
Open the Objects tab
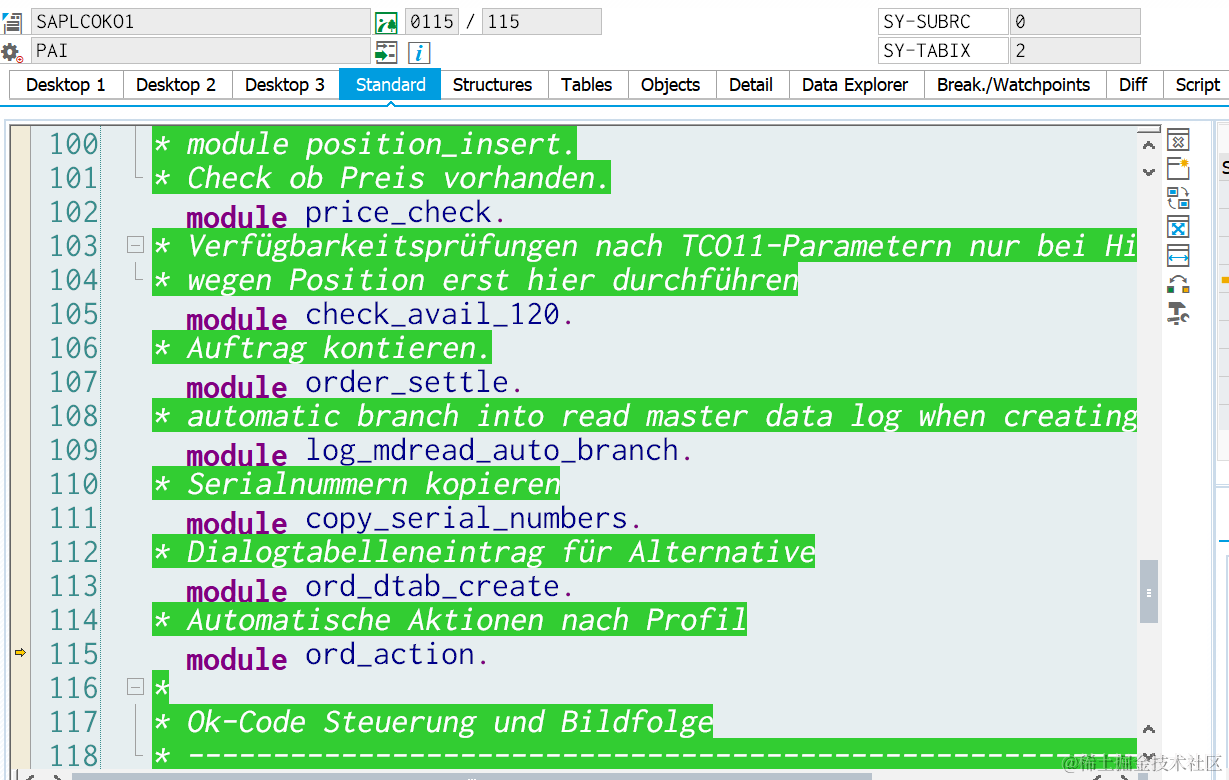pyautogui.click(x=671, y=85)
